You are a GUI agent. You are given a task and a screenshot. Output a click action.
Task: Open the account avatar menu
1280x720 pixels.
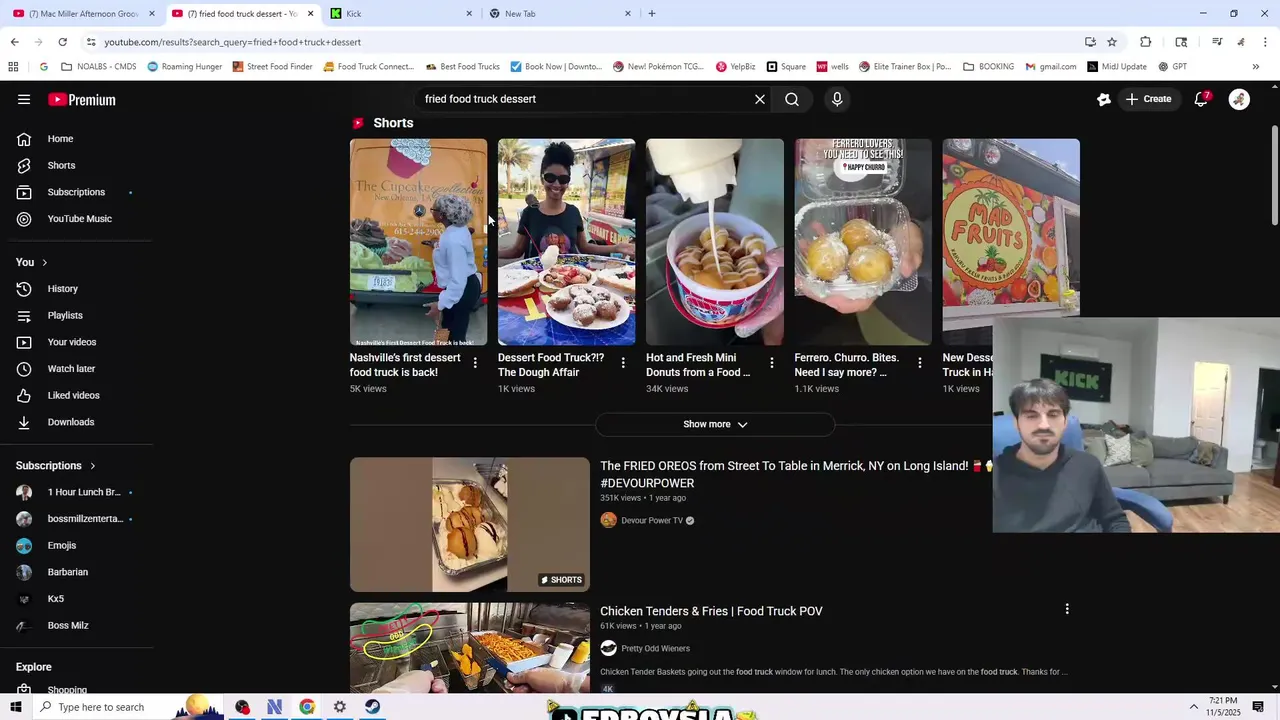tap(1239, 99)
